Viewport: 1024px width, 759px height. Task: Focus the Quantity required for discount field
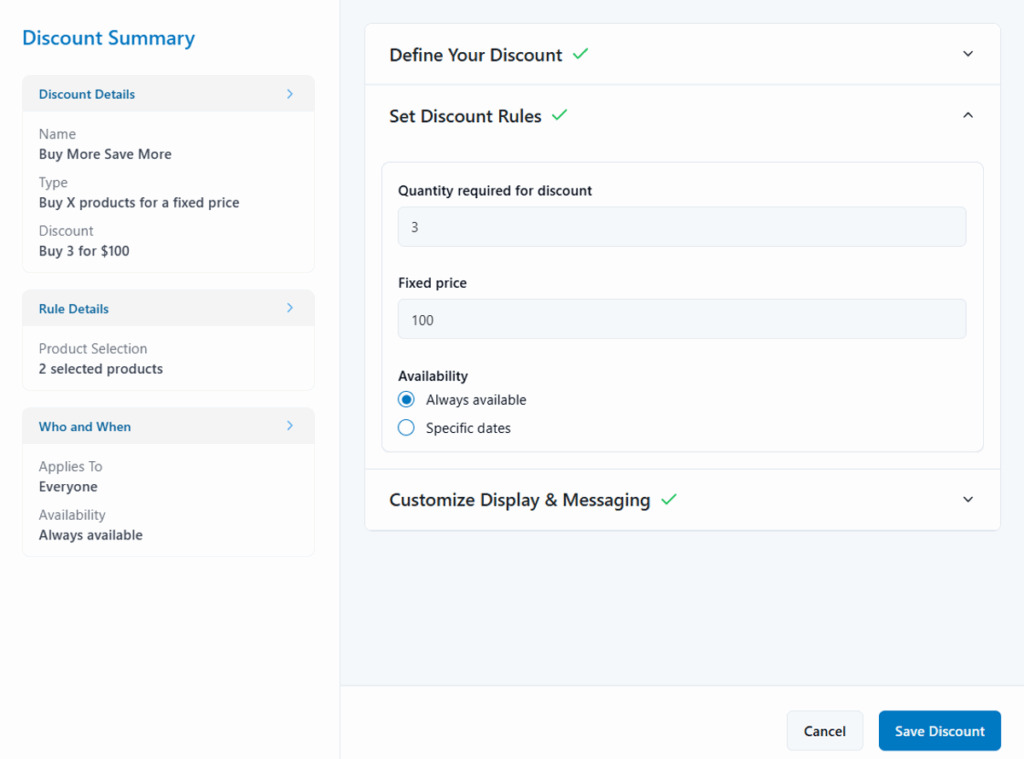tap(682, 227)
